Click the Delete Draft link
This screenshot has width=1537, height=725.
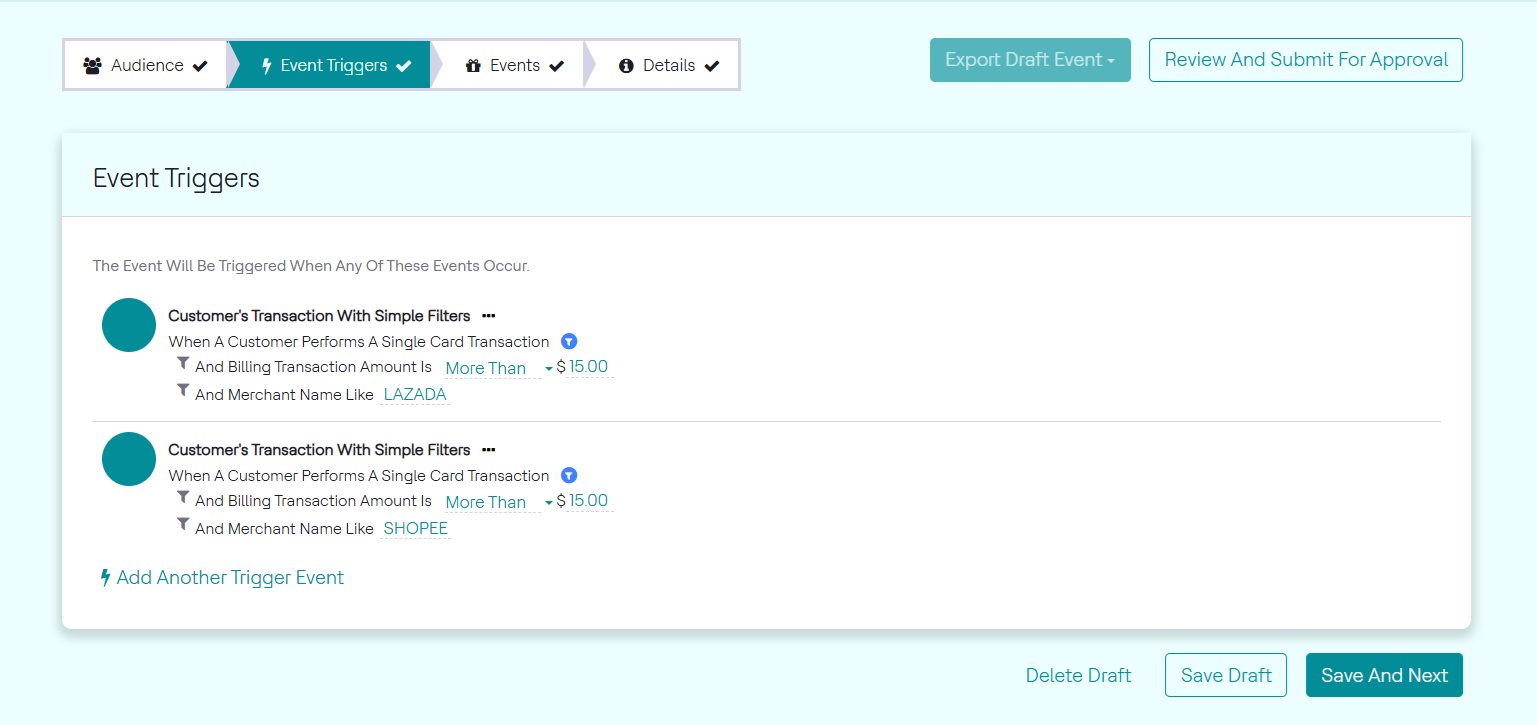(x=1078, y=675)
